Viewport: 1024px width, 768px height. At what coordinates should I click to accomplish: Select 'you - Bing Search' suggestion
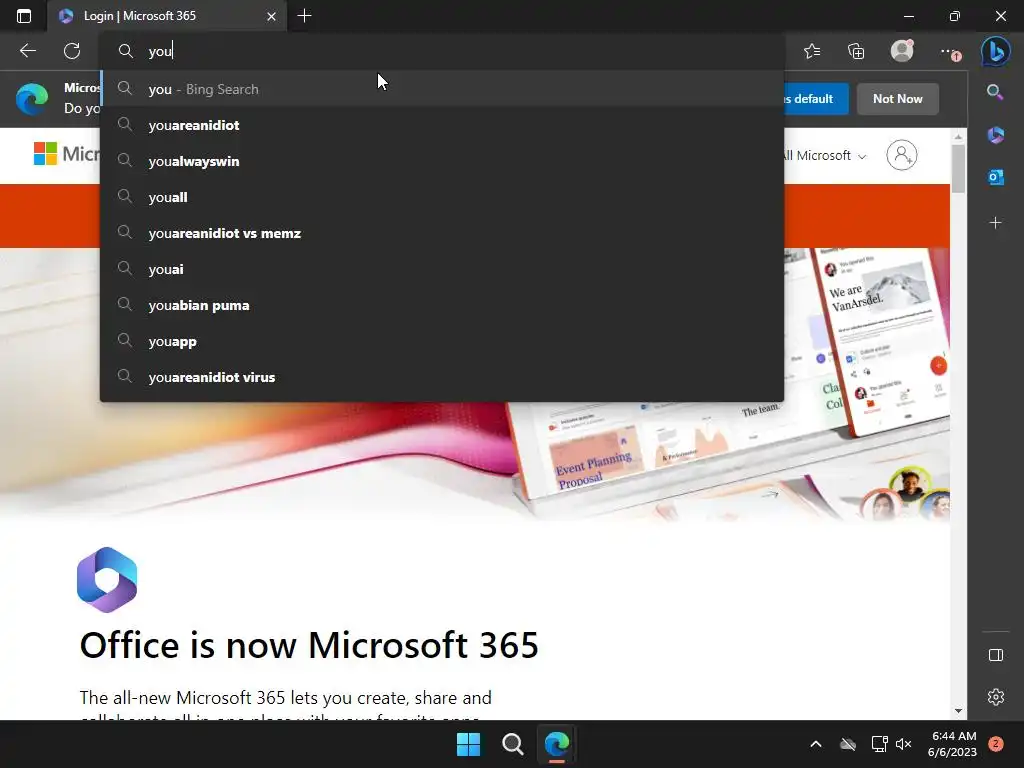pyautogui.click(x=442, y=89)
